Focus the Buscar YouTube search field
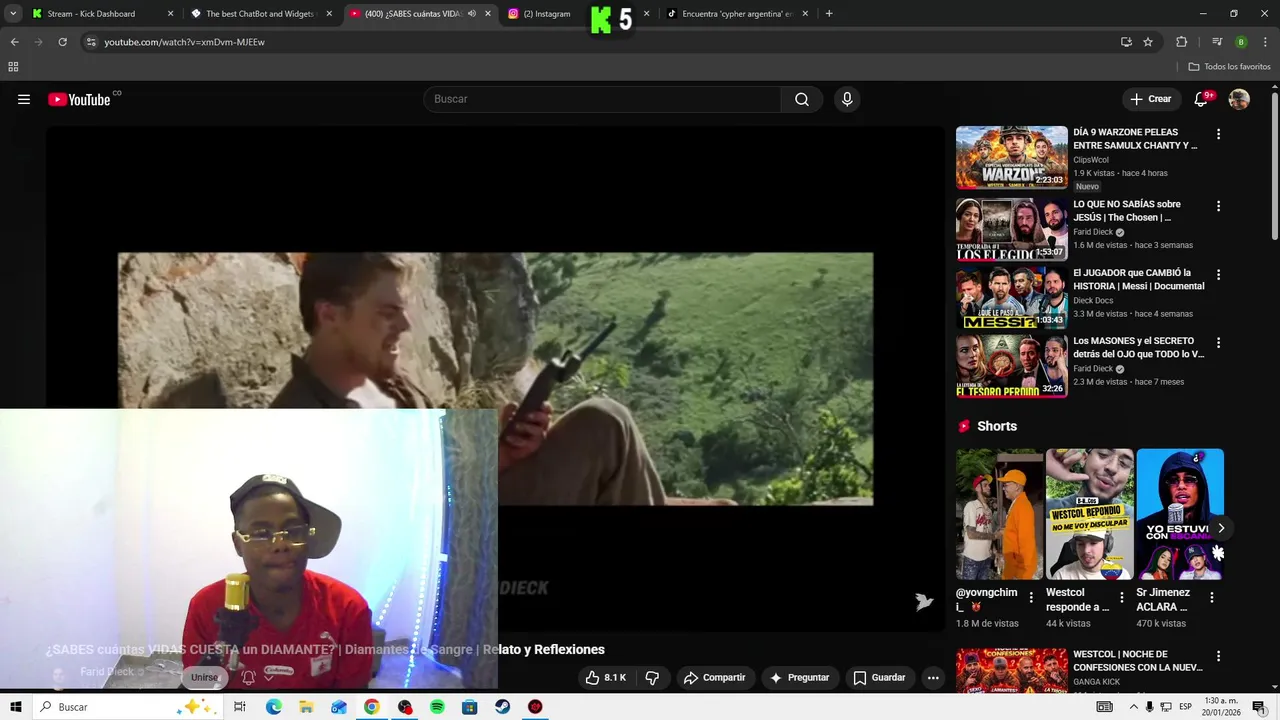1280x720 pixels. coord(602,99)
